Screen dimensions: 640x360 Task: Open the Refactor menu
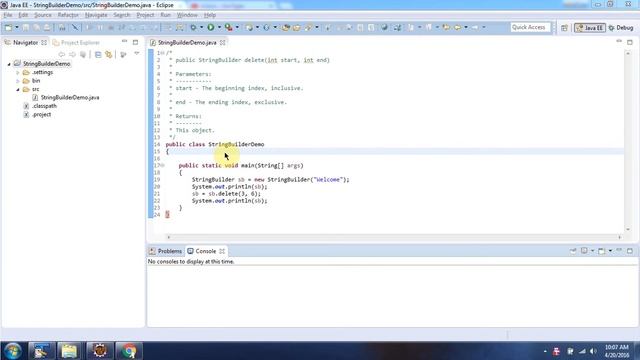point(68,15)
